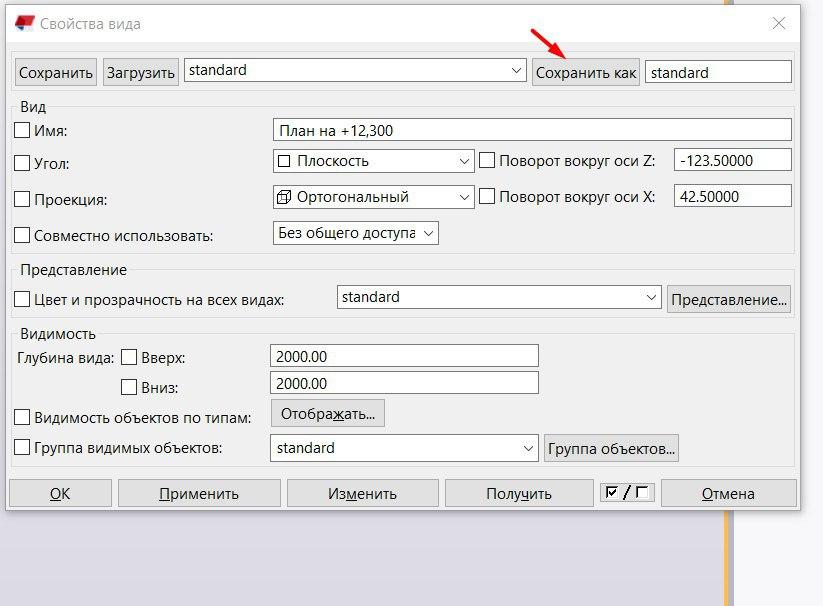
Task: Toggle the Имя checkbox
Action: [x=22, y=130]
